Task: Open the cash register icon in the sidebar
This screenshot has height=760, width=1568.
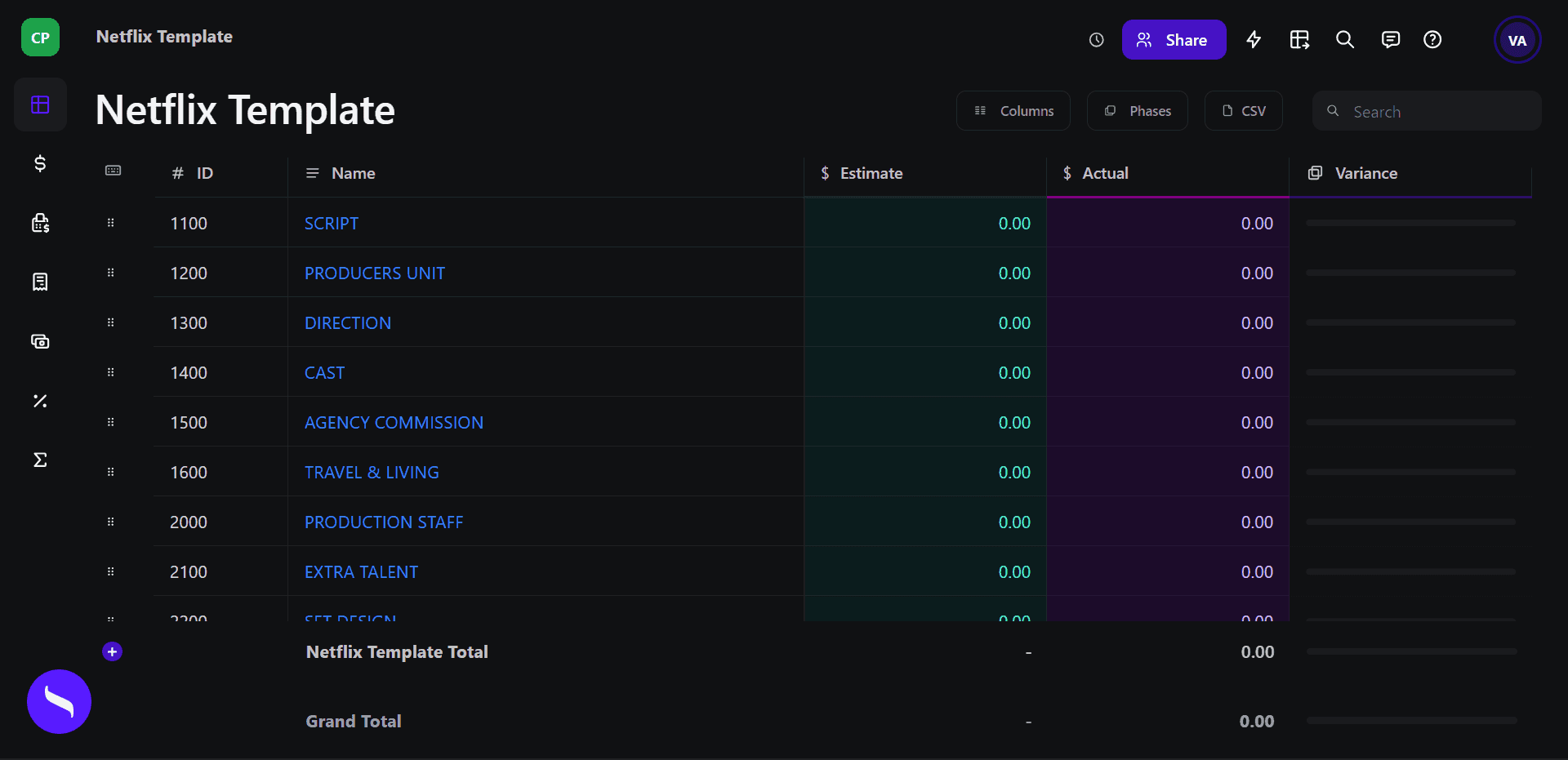Action: 40,222
